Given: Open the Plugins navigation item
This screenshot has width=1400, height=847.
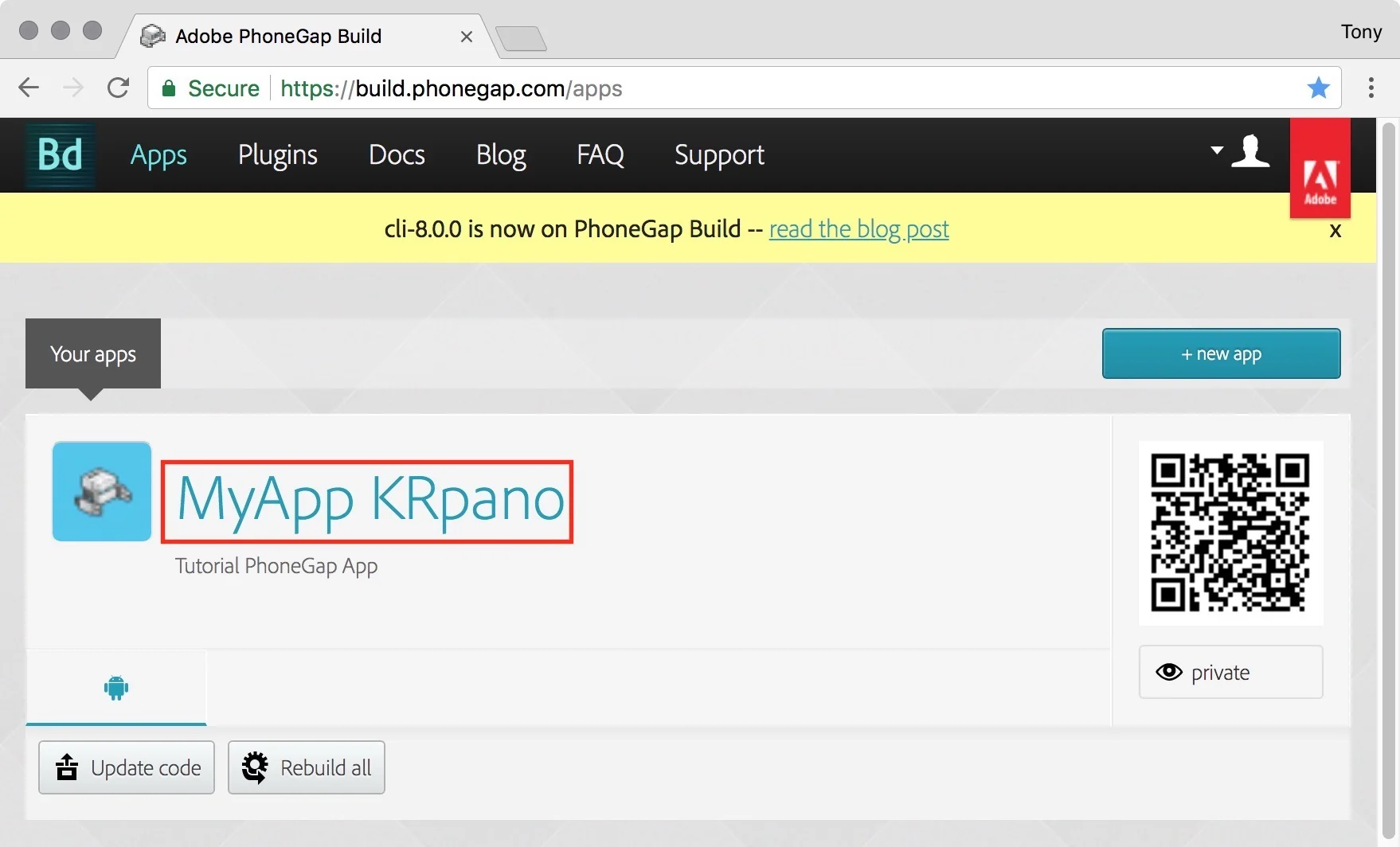Looking at the screenshot, I should 278,154.
